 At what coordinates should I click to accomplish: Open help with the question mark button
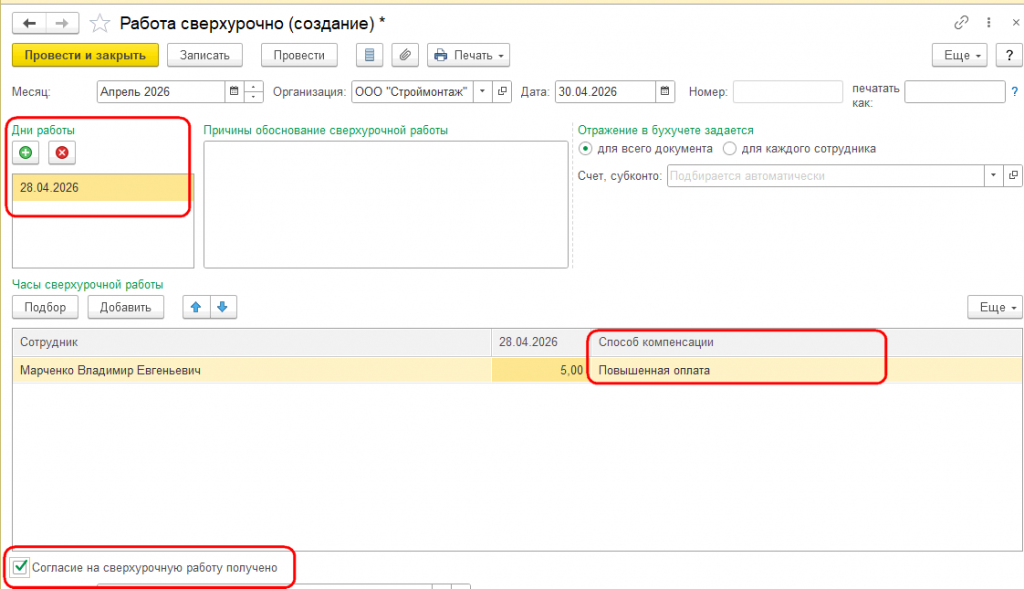[x=1009, y=56]
